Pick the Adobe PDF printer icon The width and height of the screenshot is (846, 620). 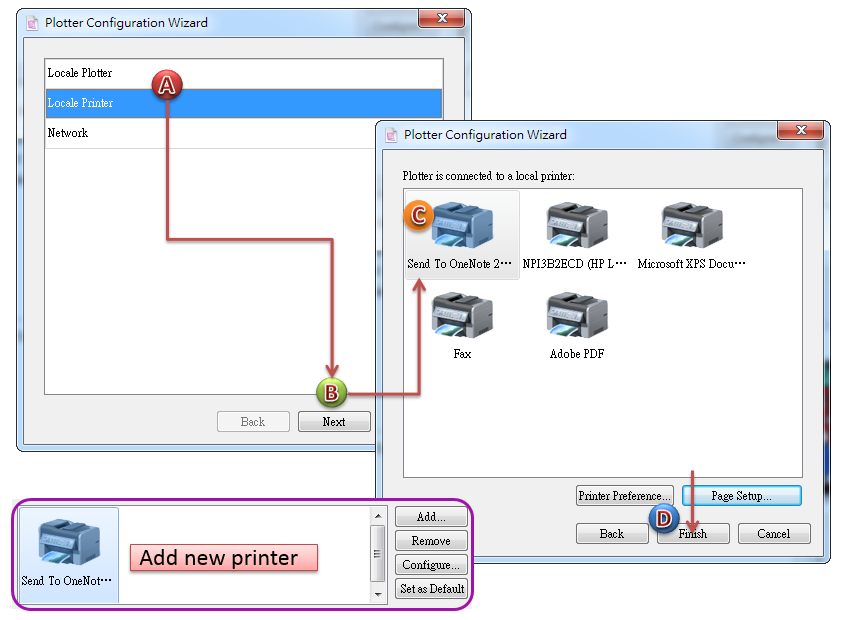577,318
